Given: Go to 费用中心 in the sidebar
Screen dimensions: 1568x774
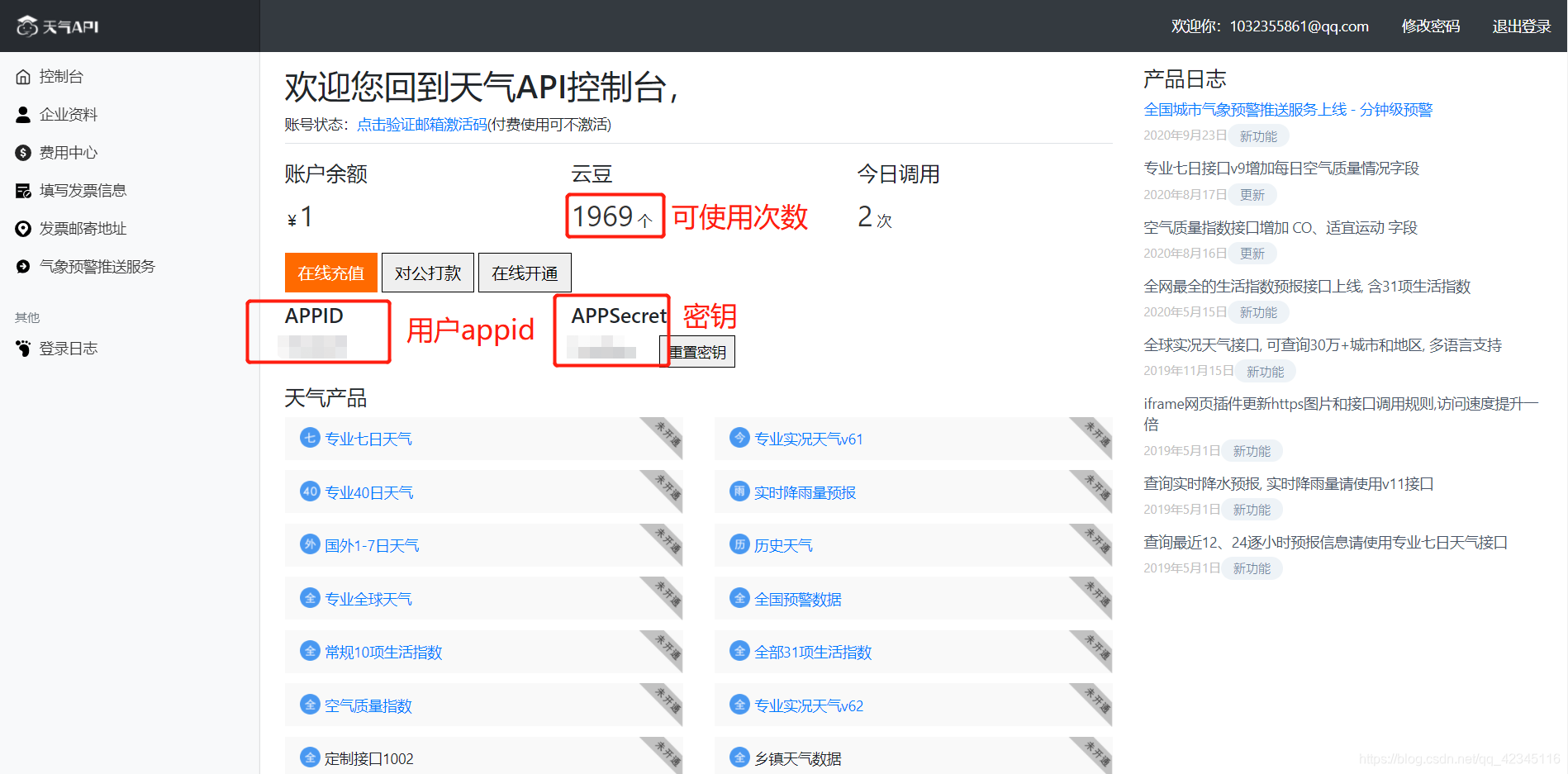Looking at the screenshot, I should click(69, 153).
